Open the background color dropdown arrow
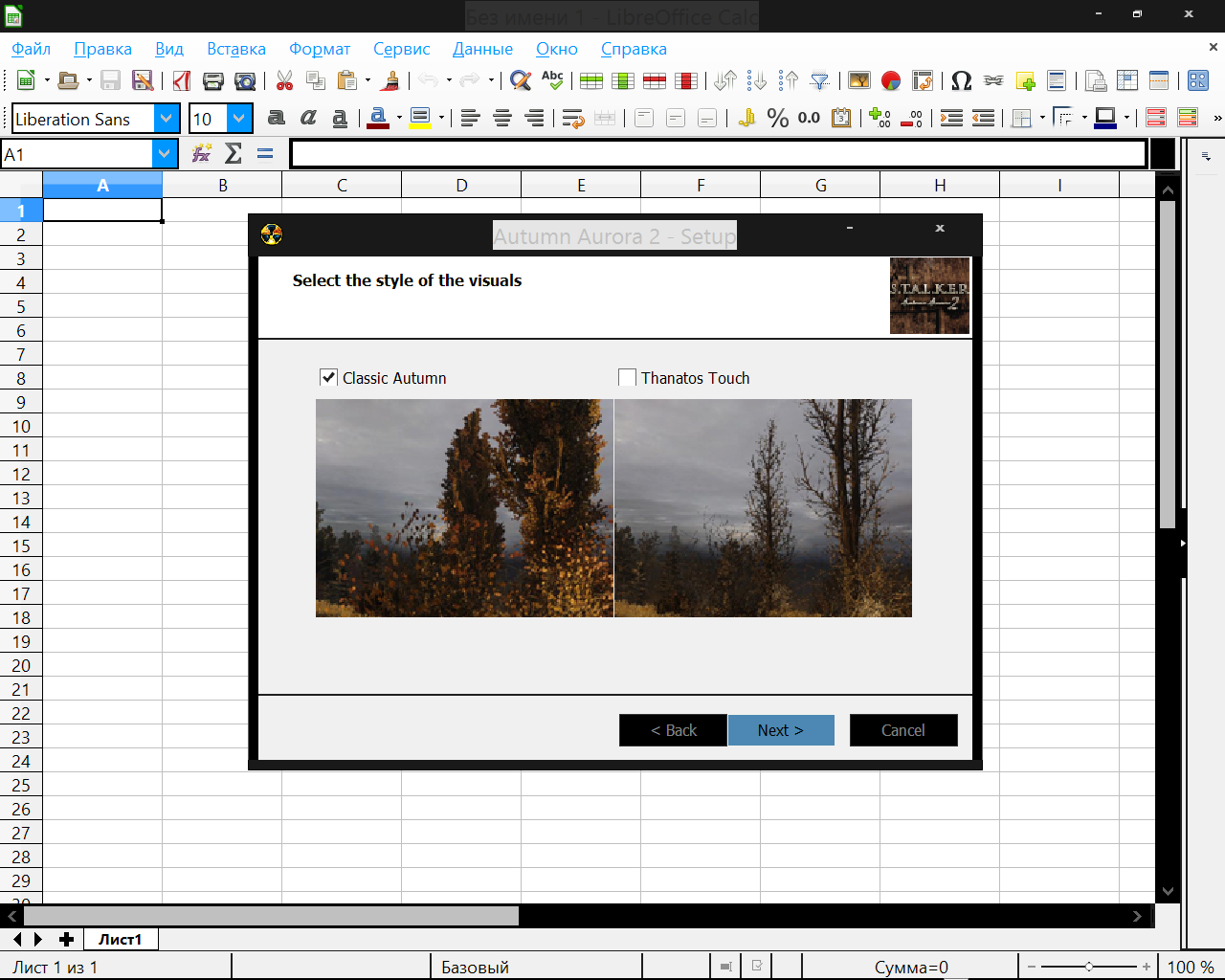This screenshot has width=1225, height=980. (442, 118)
